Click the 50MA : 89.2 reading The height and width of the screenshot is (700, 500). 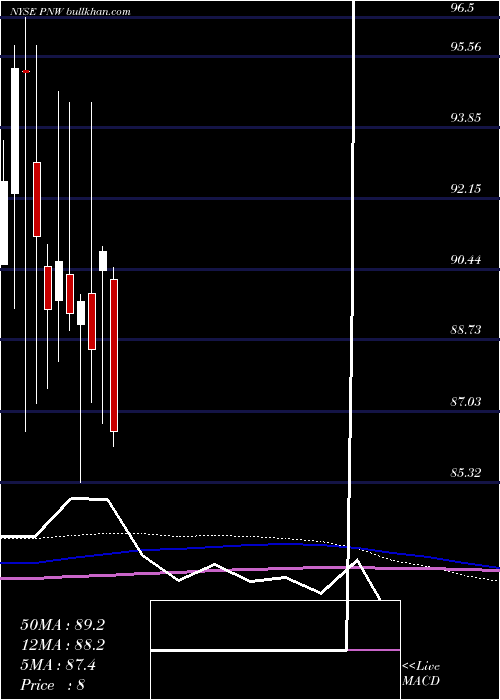62,625
